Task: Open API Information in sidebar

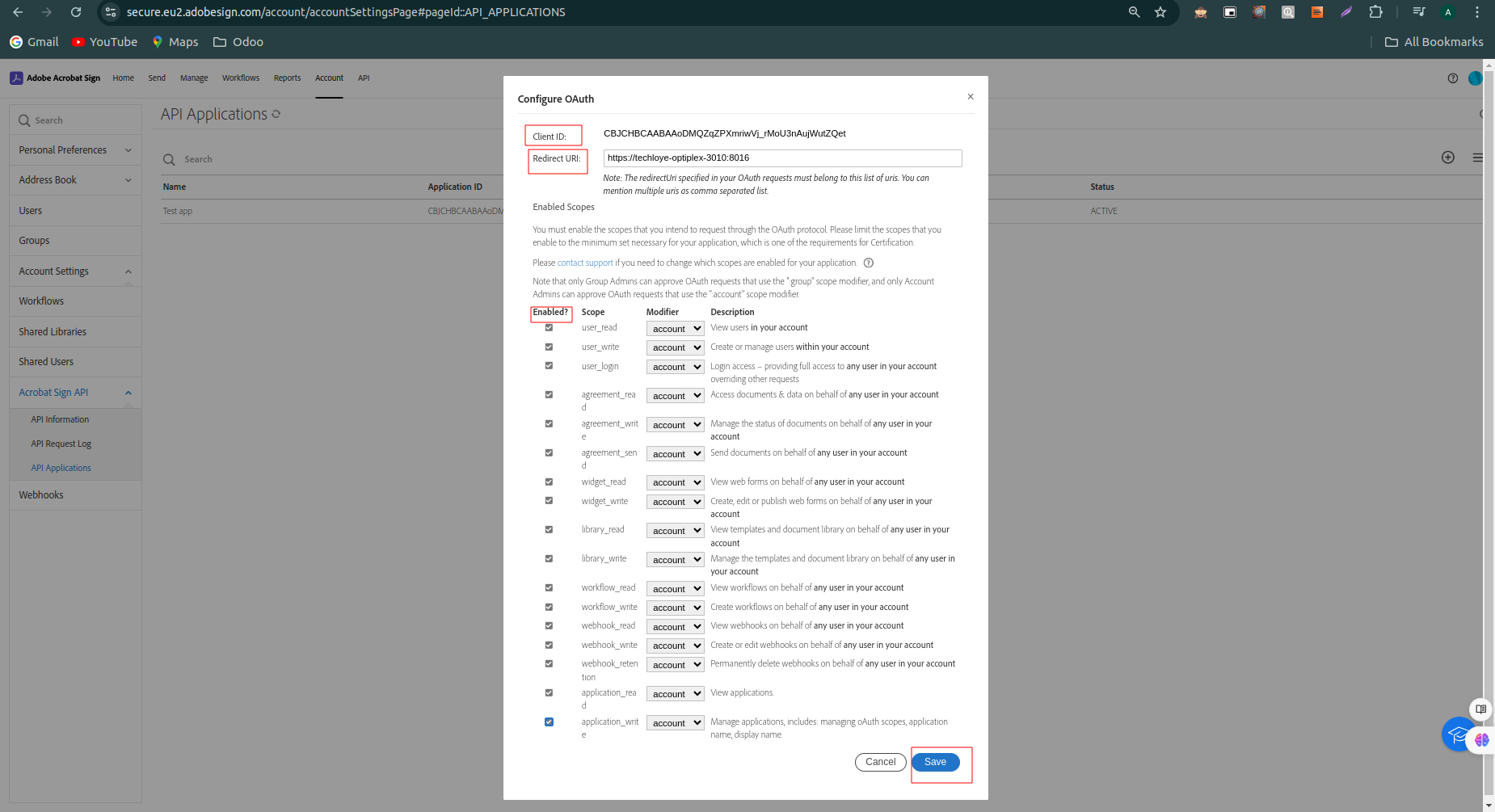Action: click(x=60, y=419)
